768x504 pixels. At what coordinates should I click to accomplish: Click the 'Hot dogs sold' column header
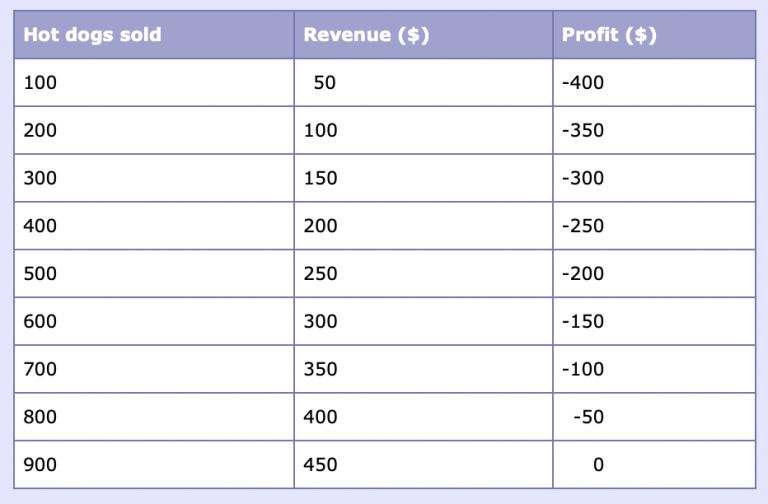[92, 35]
